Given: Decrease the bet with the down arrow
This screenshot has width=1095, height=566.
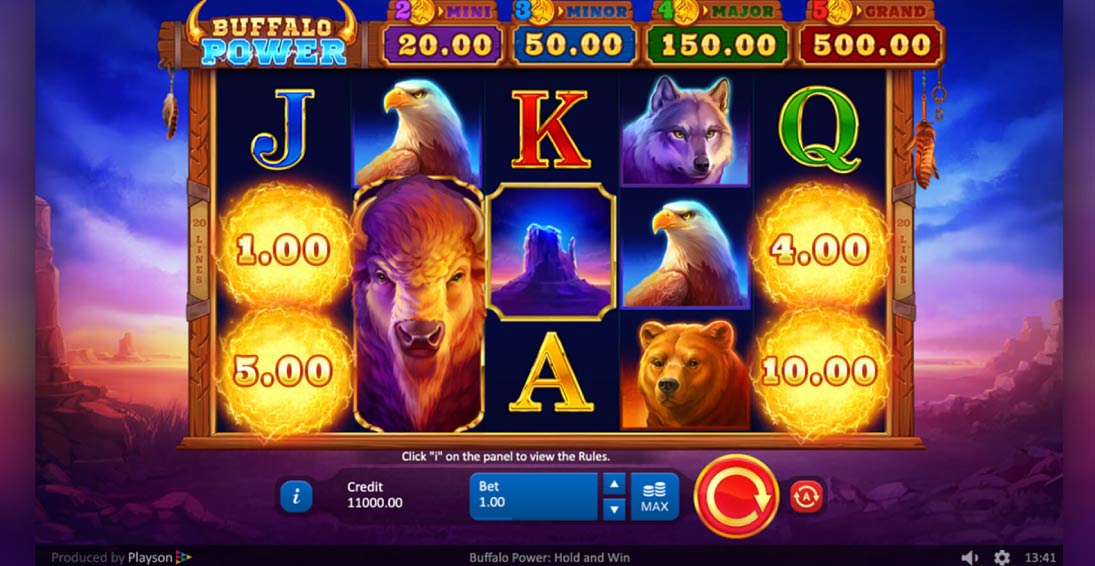Looking at the screenshot, I should click(x=613, y=509).
